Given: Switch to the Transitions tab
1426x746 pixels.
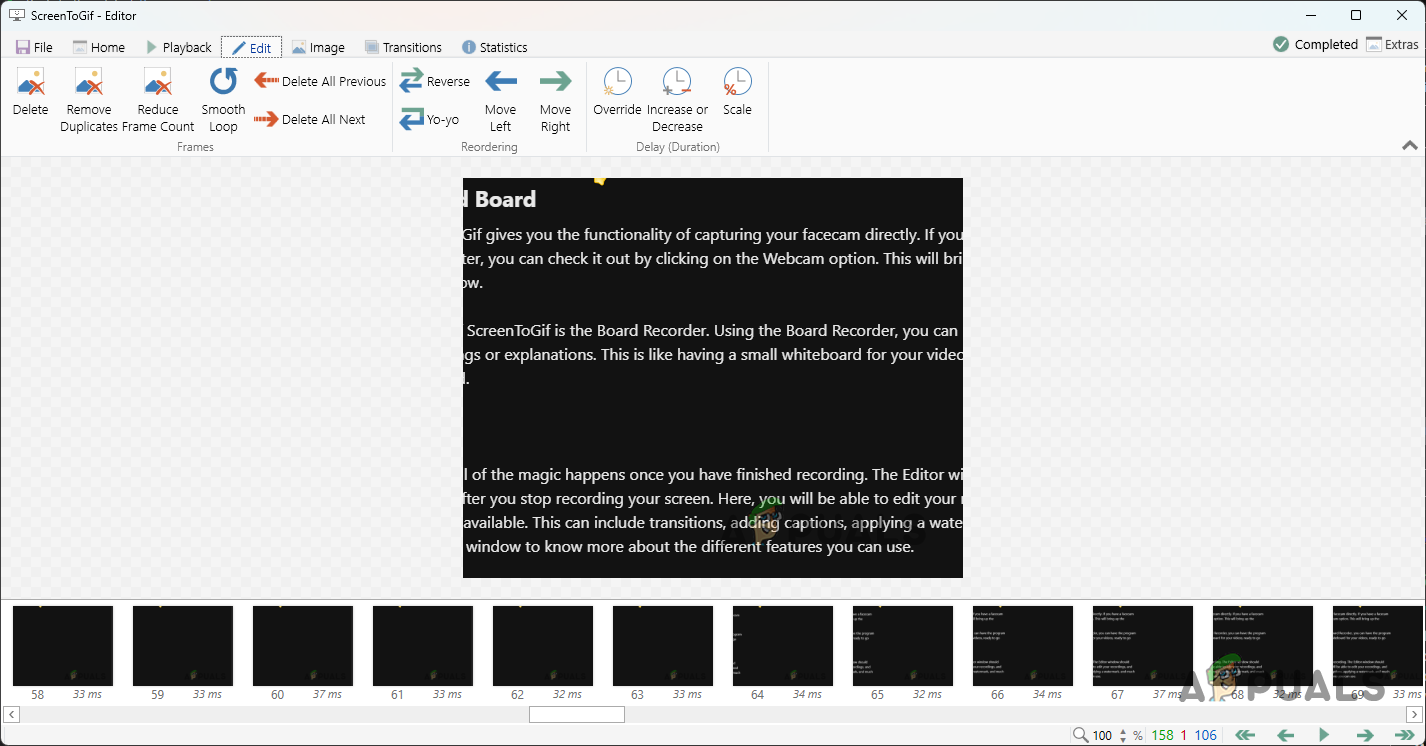Looking at the screenshot, I should click(x=403, y=47).
